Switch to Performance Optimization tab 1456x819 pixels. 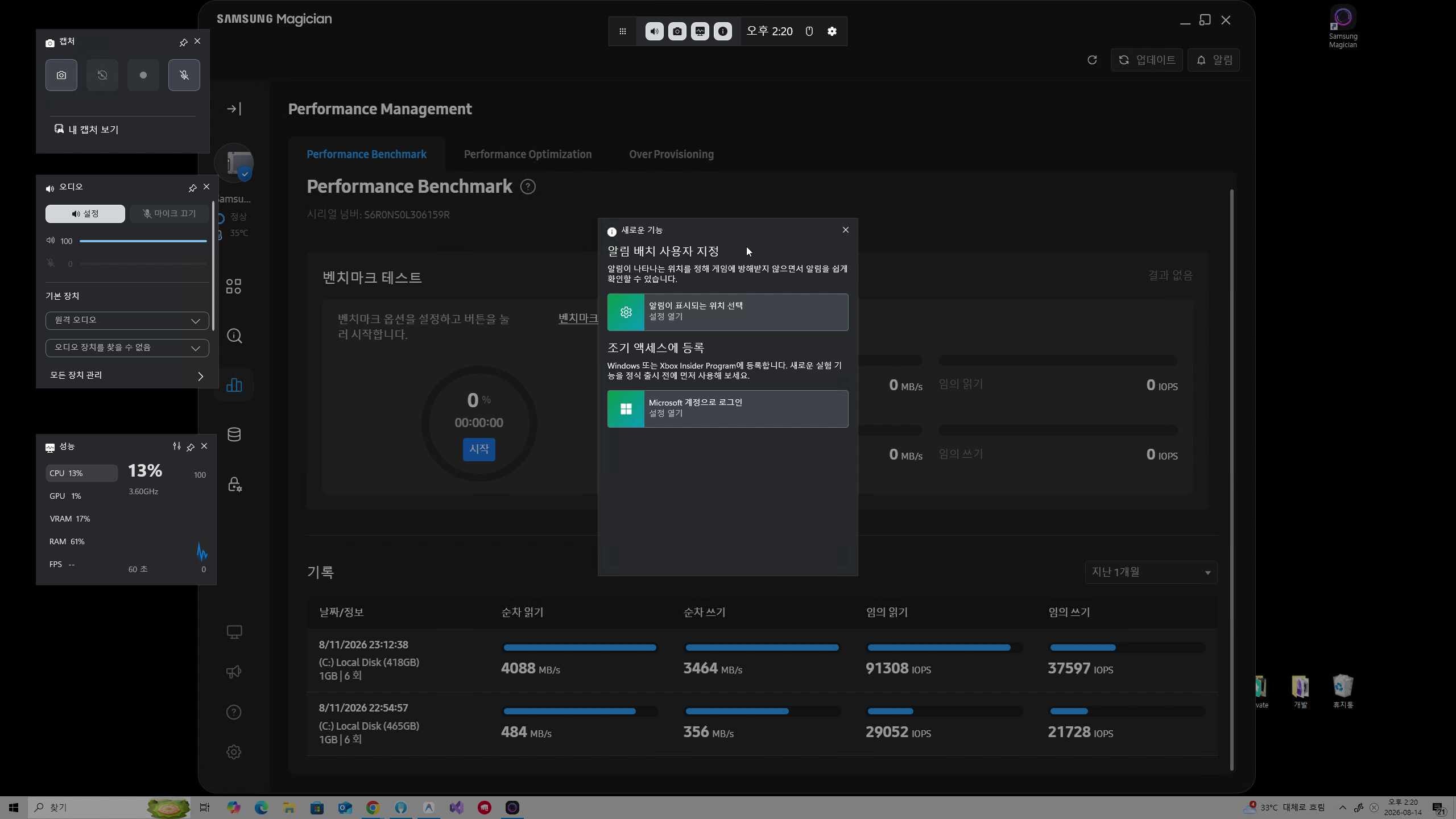(528, 154)
